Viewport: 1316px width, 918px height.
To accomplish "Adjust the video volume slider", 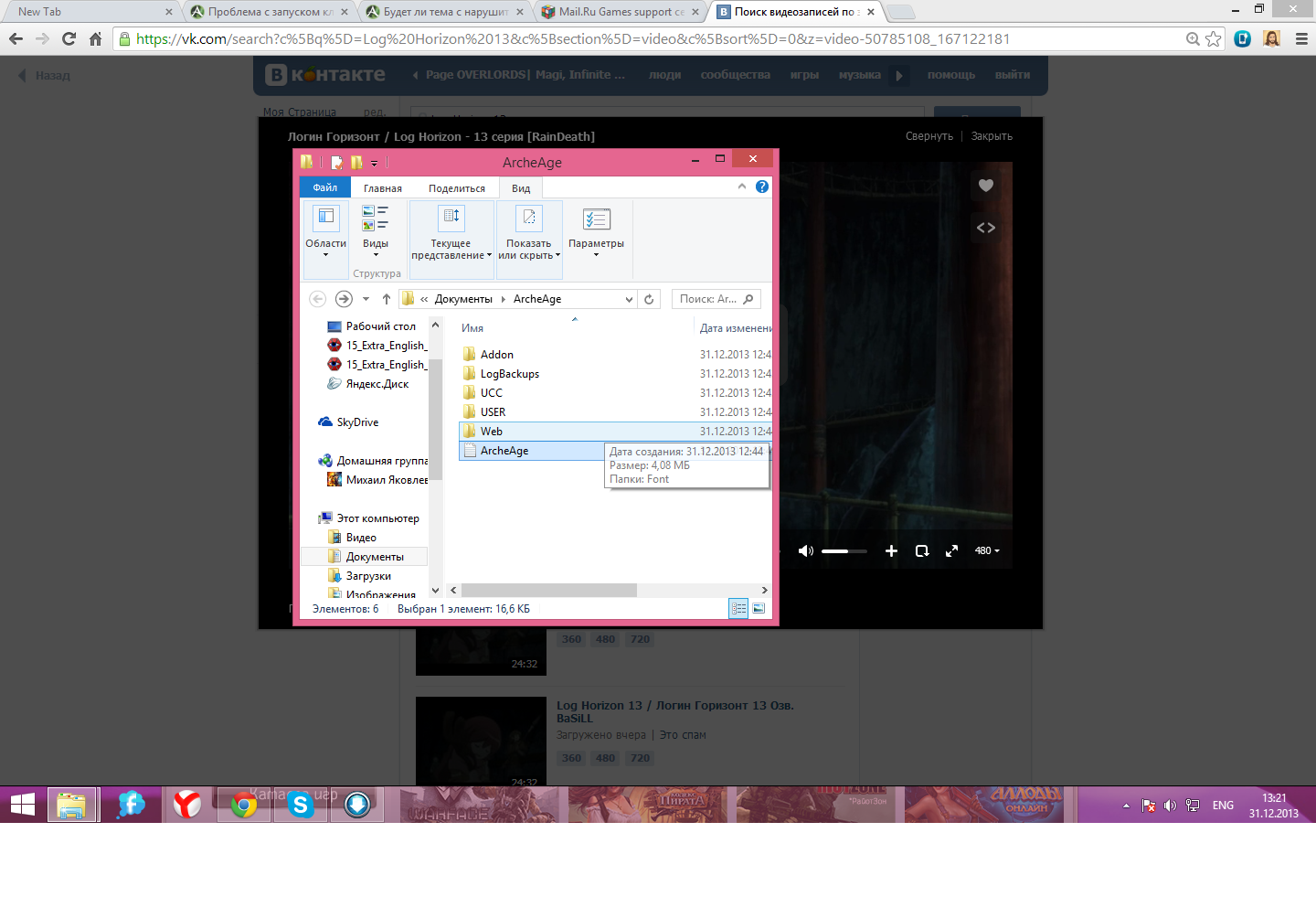I will [x=844, y=551].
